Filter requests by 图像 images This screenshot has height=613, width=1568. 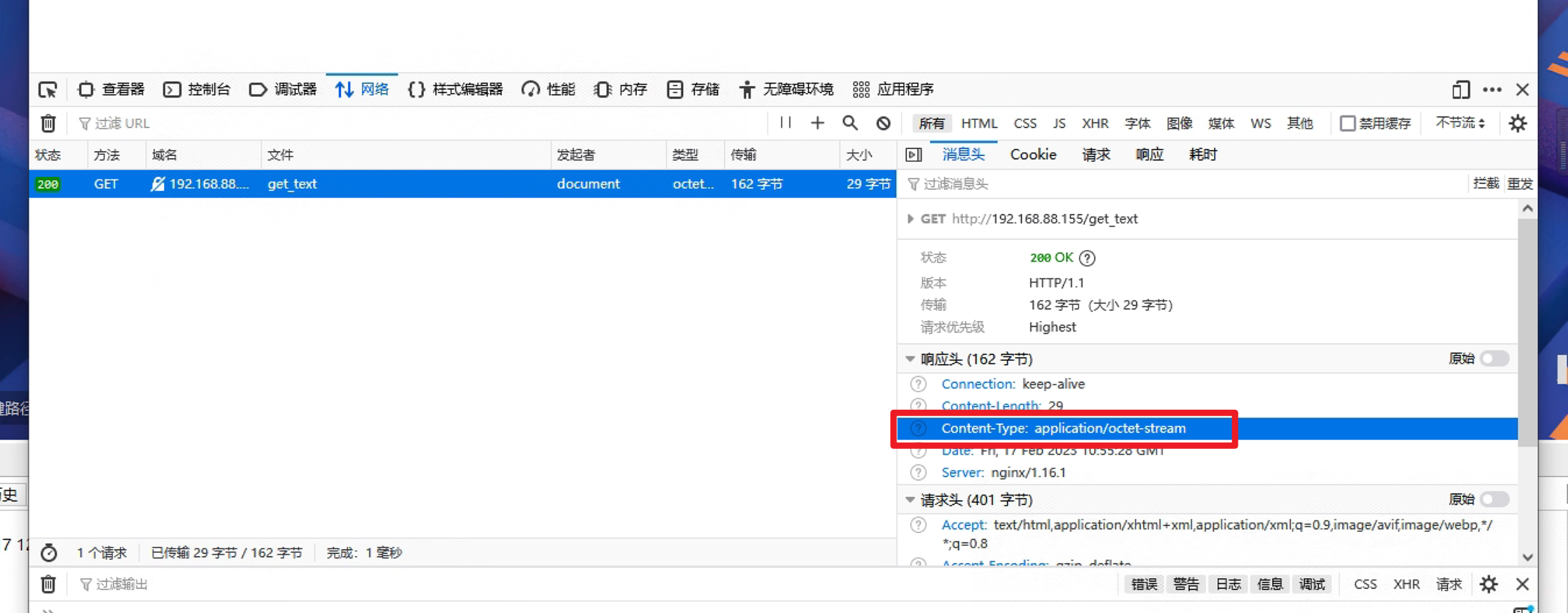click(1180, 124)
